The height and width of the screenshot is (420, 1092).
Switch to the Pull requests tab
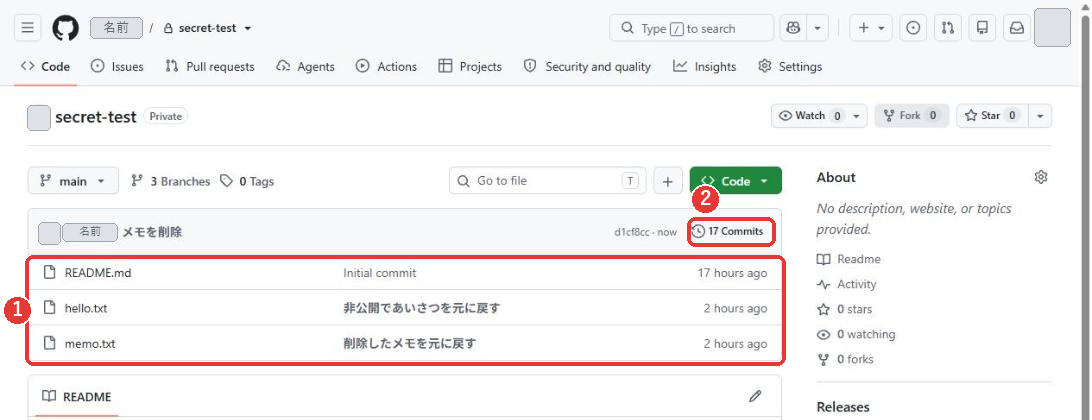tap(210, 66)
